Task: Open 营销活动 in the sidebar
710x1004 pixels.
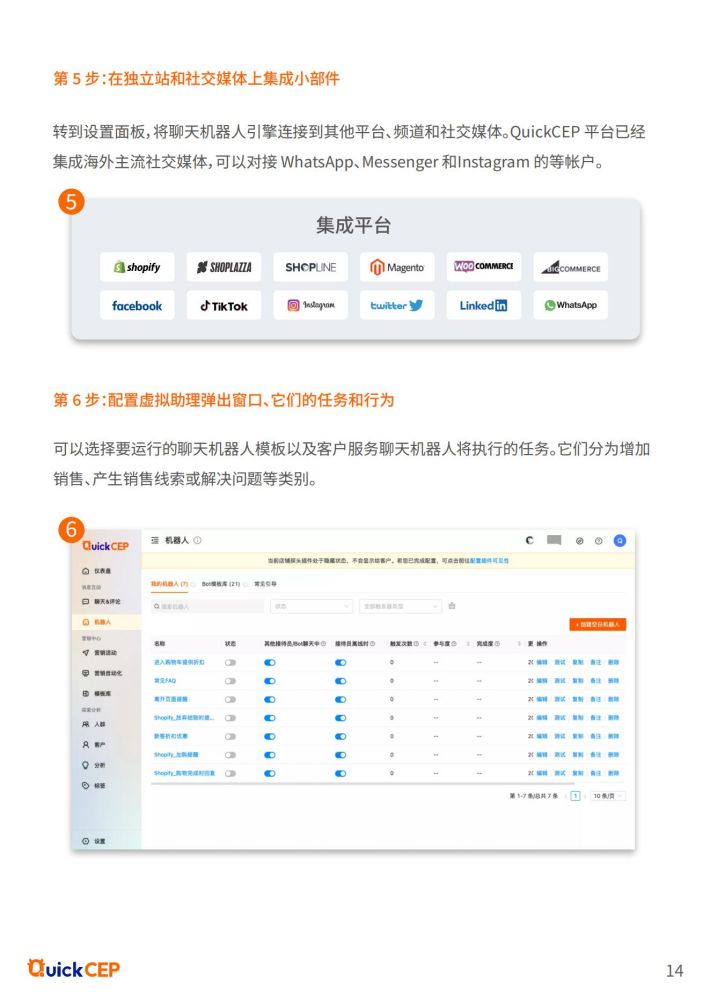Action: point(100,652)
